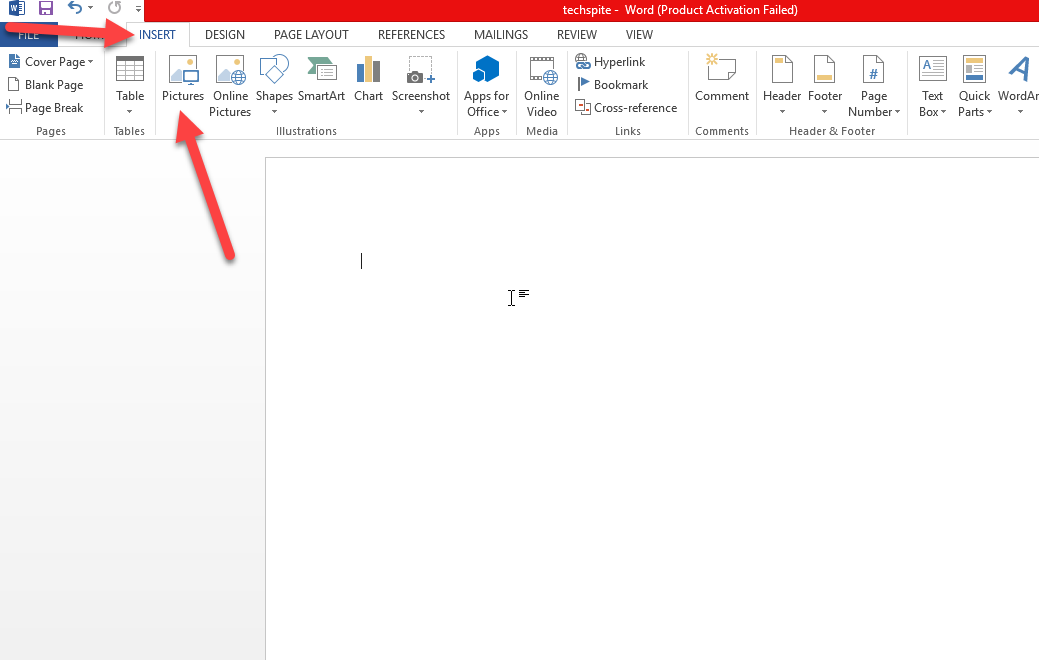This screenshot has width=1039, height=660.
Task: Insert a Bookmark
Action: pos(612,85)
